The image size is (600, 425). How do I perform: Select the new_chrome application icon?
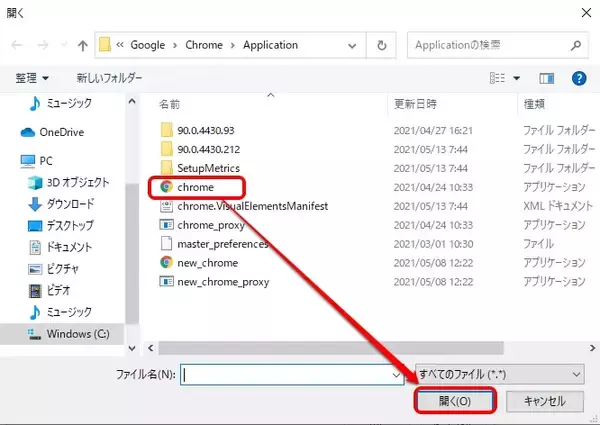(x=166, y=262)
